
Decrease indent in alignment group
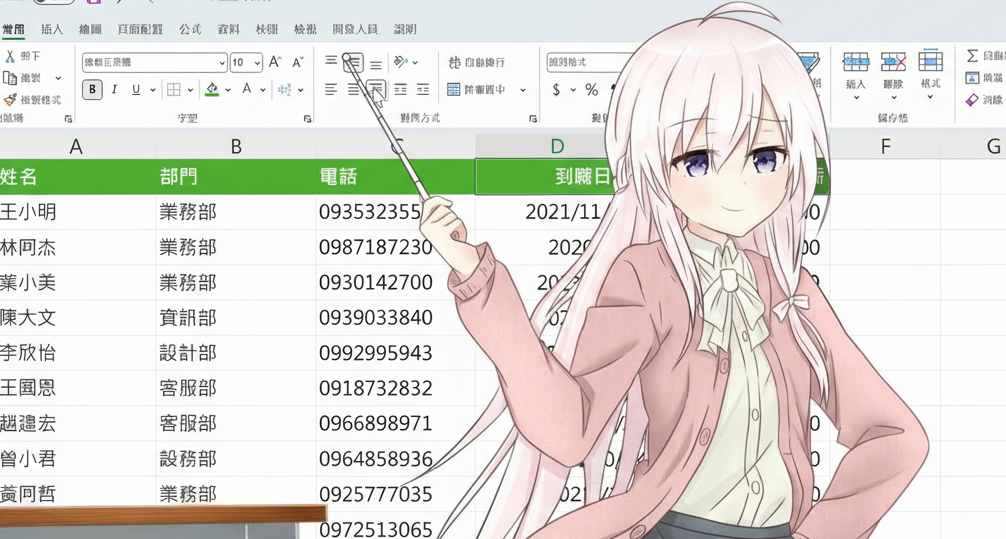(400, 90)
